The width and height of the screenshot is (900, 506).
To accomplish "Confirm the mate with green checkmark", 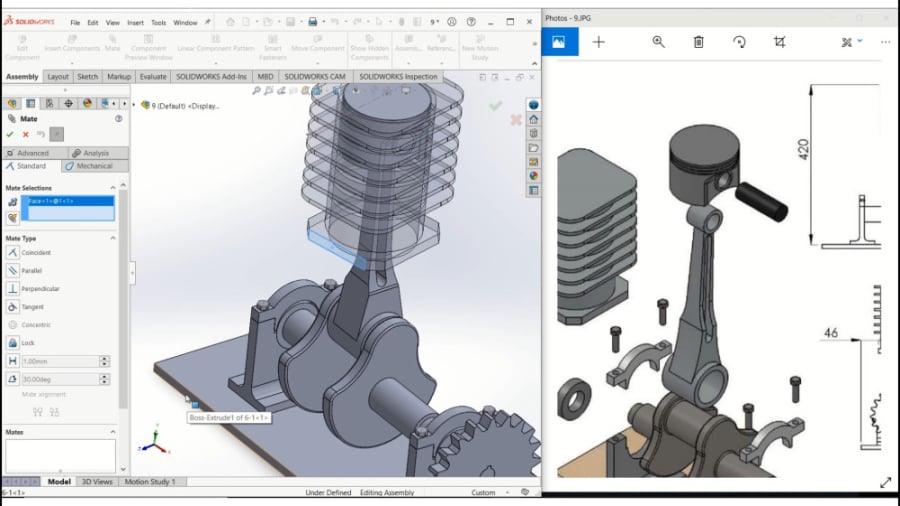I will tap(10, 134).
